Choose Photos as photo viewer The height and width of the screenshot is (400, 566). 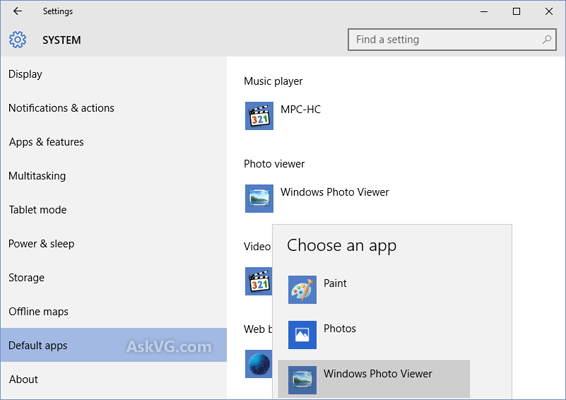click(x=374, y=335)
